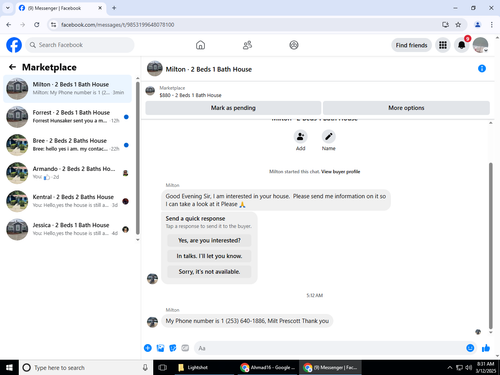Viewport: 500px width, 375px height.
Task: Click Milton's phone number message
Action: pyautogui.click(x=247, y=321)
